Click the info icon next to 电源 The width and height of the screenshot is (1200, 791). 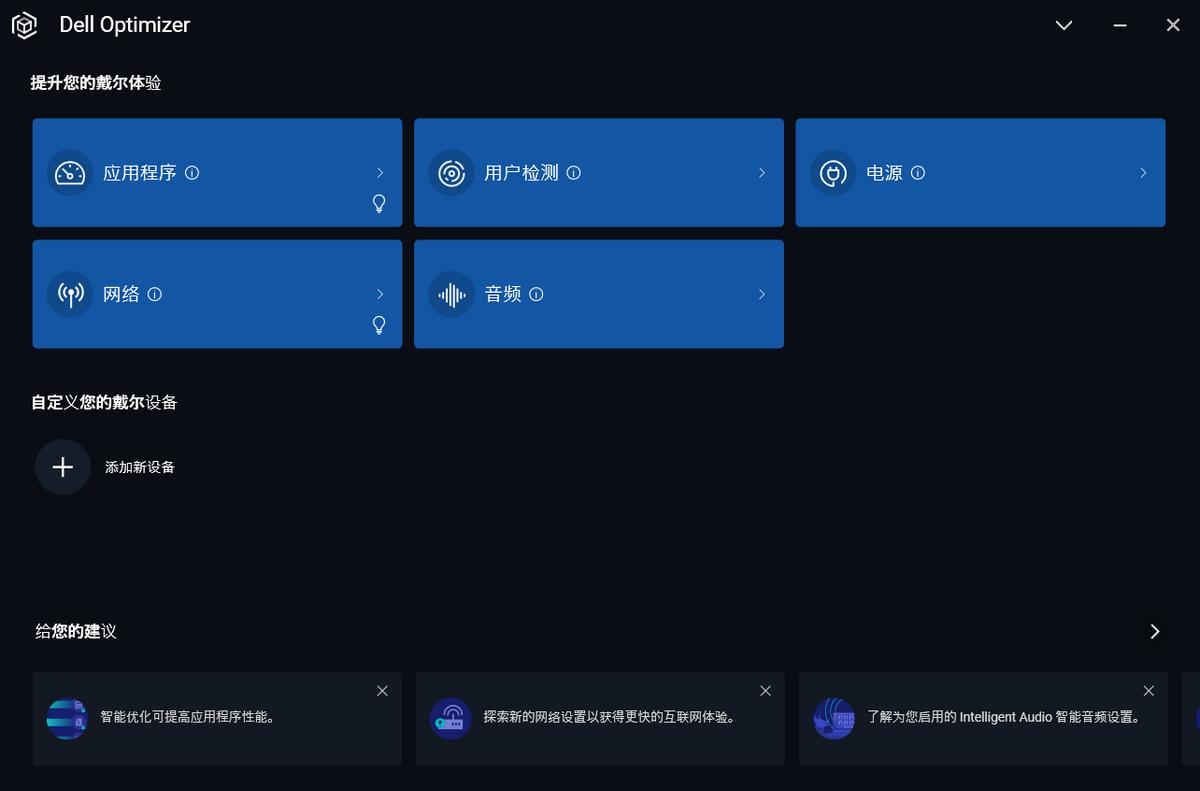[919, 172]
